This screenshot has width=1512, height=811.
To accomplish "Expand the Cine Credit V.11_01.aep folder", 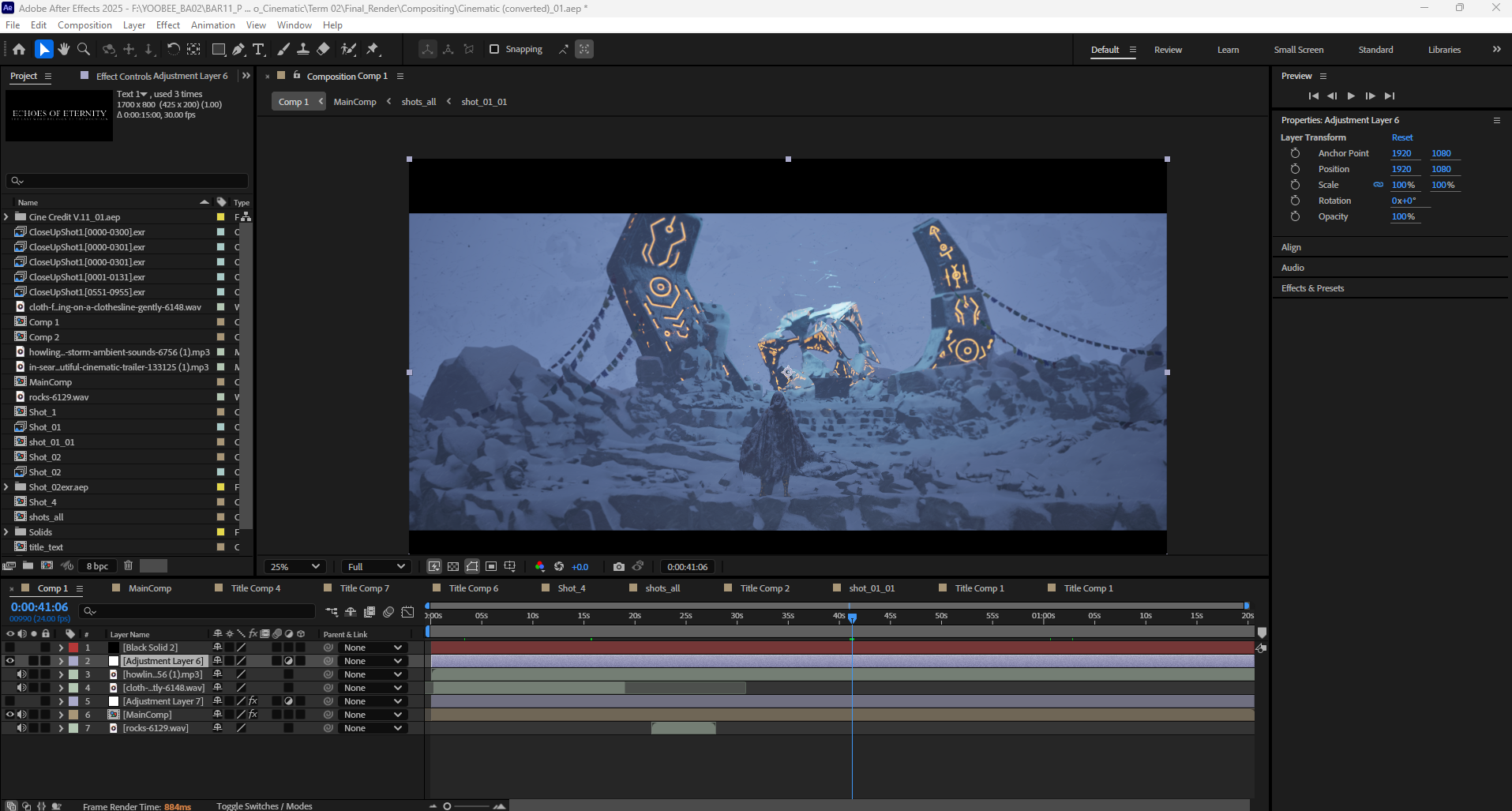I will (6, 216).
